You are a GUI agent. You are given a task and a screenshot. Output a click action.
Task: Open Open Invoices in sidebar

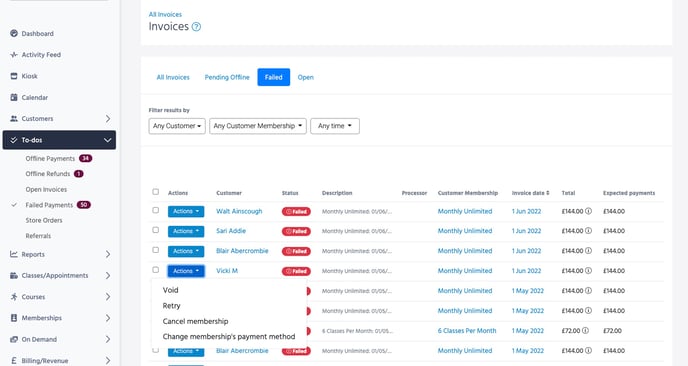46,190
